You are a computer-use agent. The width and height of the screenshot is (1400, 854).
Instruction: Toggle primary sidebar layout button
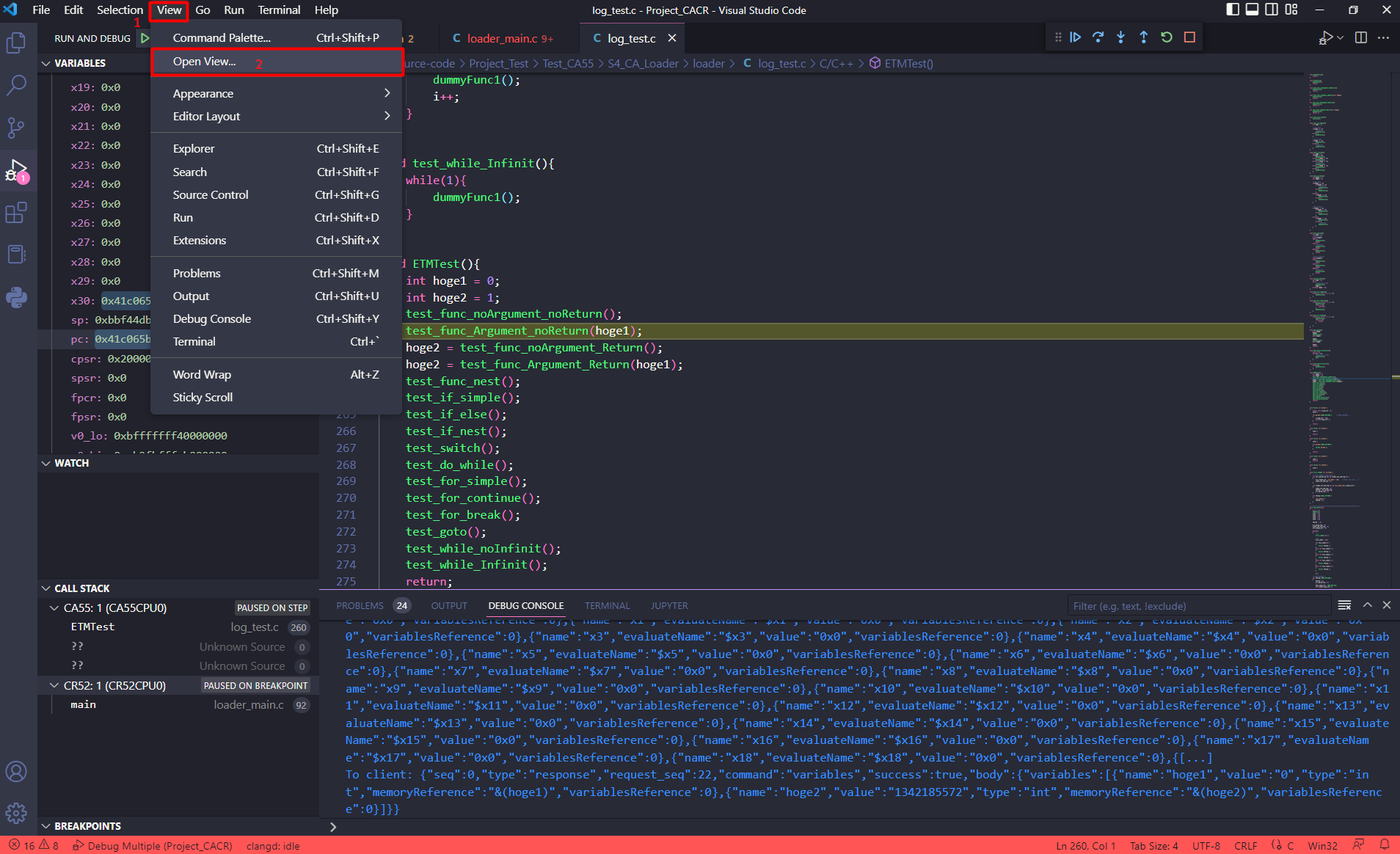(1233, 10)
